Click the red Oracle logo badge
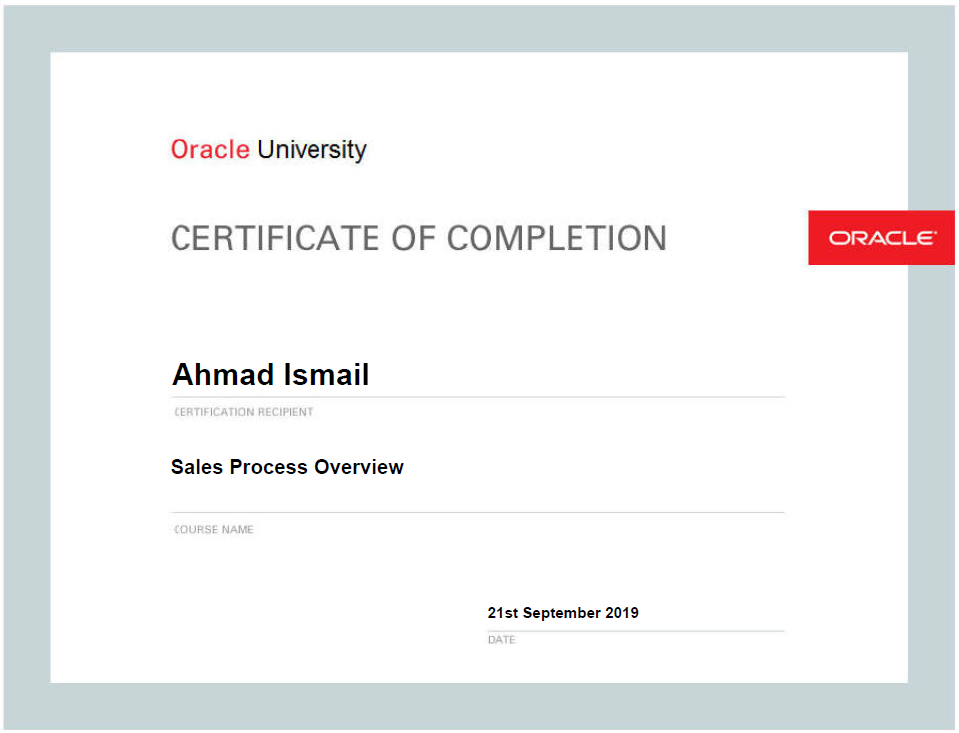The height and width of the screenshot is (733, 959). tap(881, 237)
